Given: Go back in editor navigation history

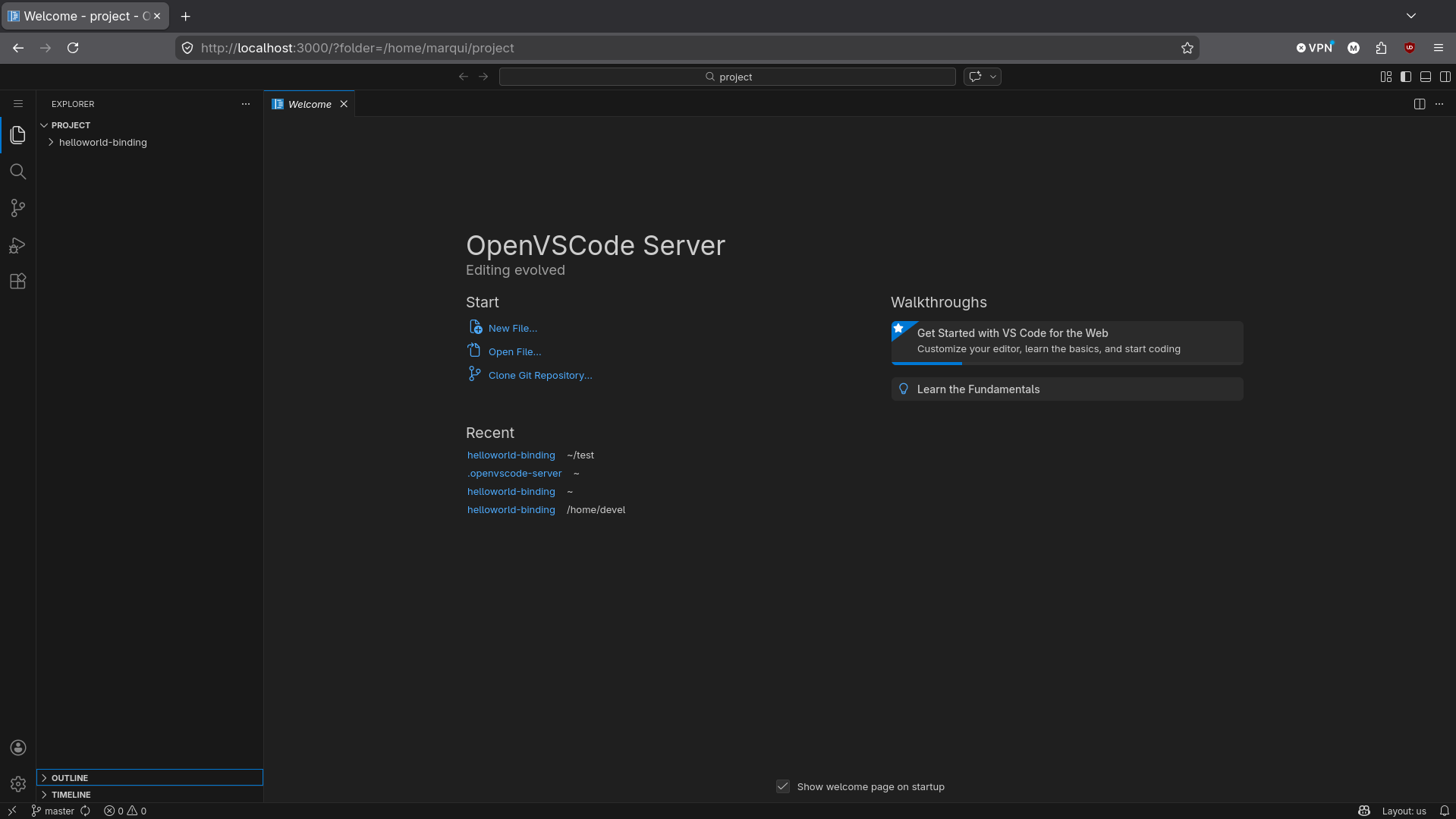Looking at the screenshot, I should [464, 77].
